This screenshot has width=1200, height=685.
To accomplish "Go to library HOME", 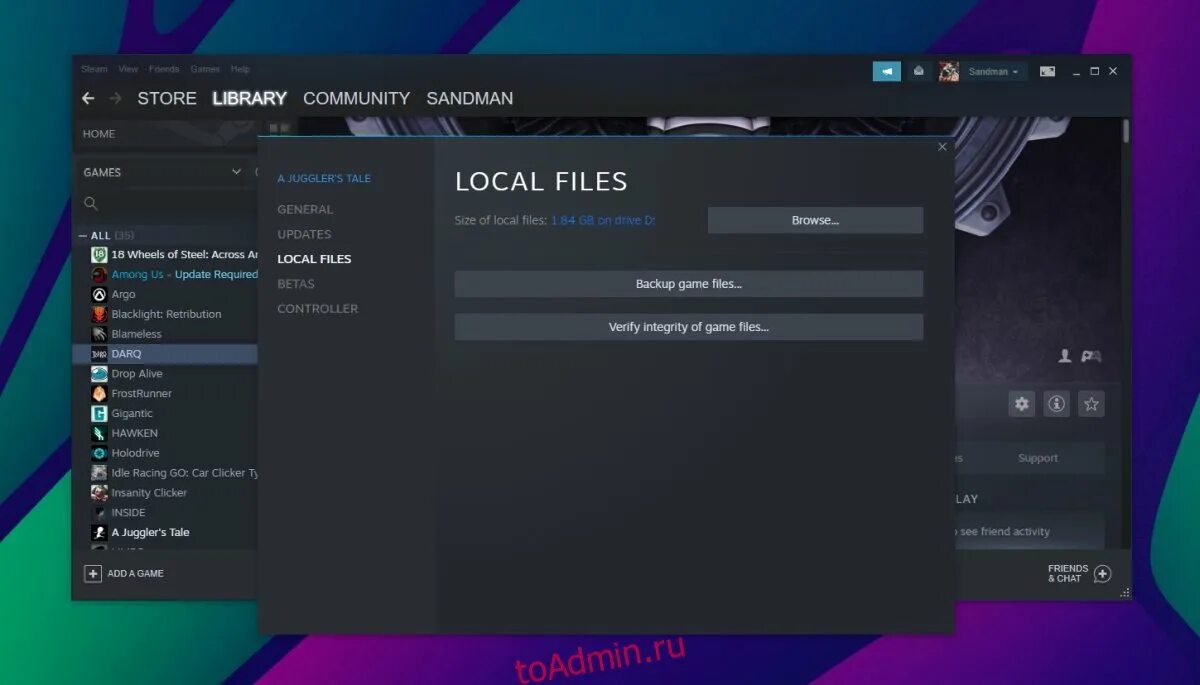I will 99,134.
